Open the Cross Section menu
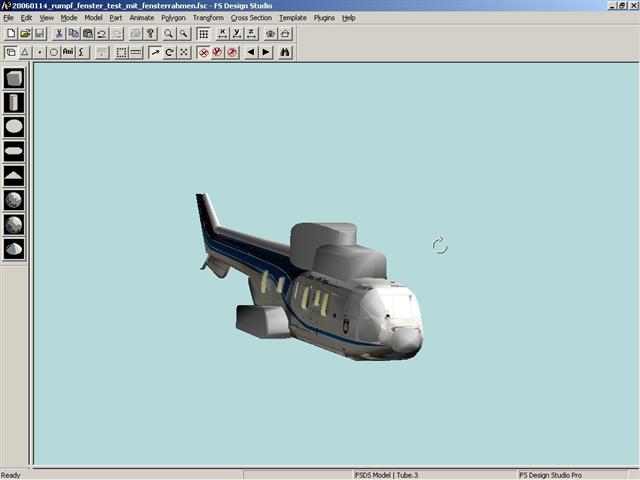640x480 pixels. tap(251, 18)
